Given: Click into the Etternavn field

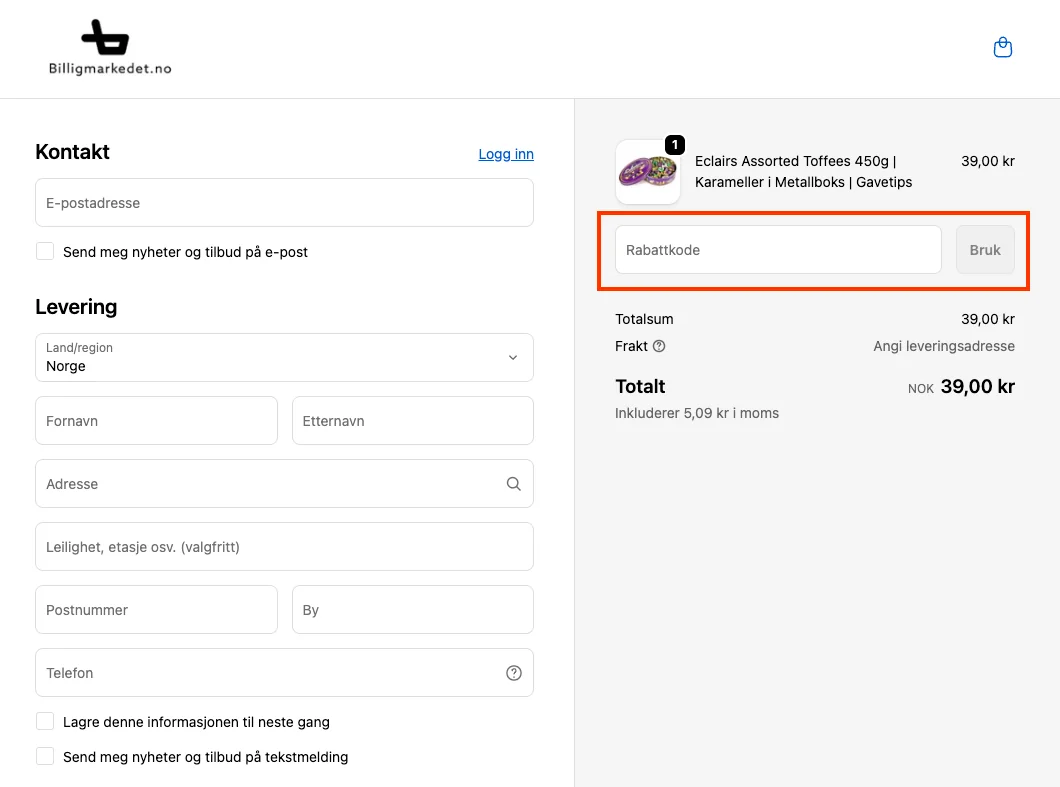Looking at the screenshot, I should click(x=412, y=421).
